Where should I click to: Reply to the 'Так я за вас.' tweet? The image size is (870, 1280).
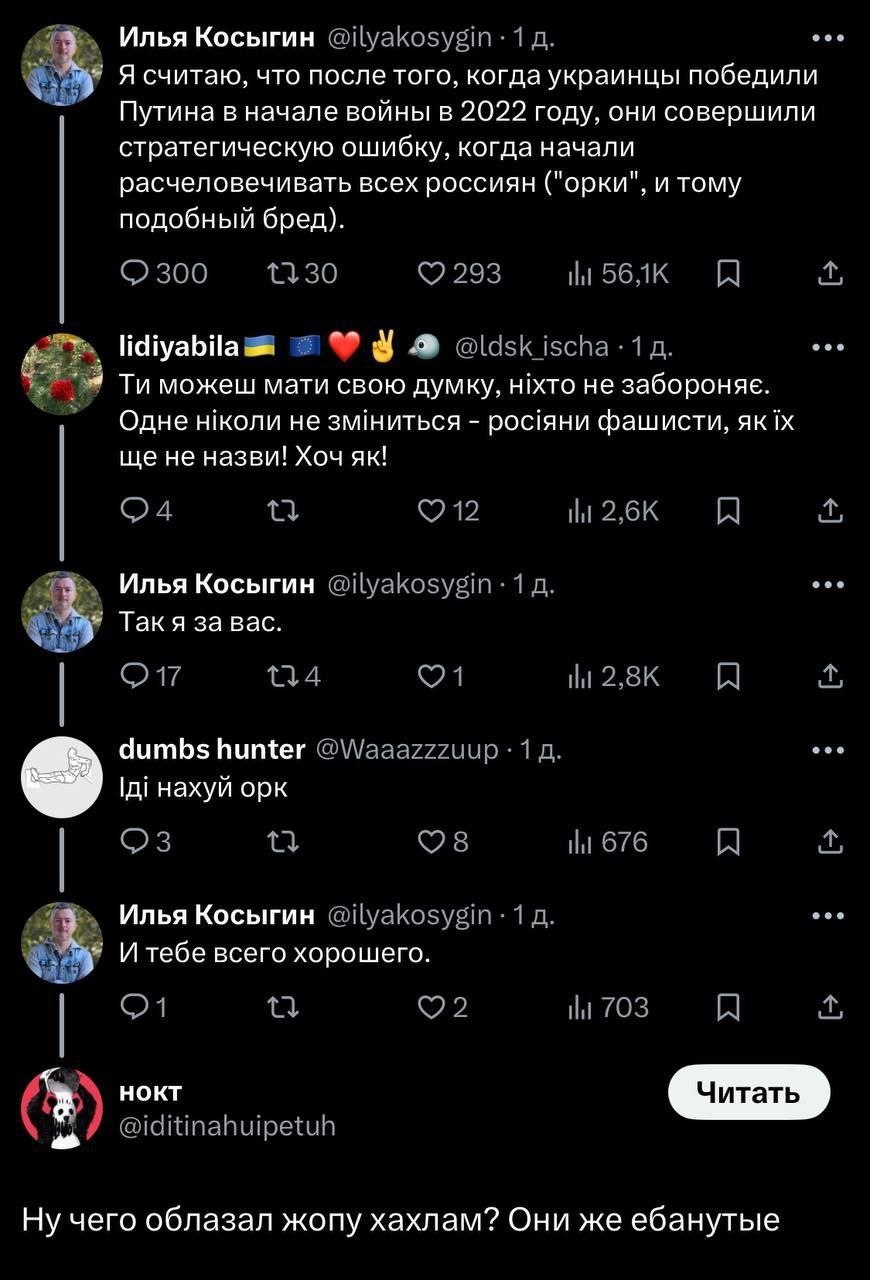pyautogui.click(x=134, y=677)
